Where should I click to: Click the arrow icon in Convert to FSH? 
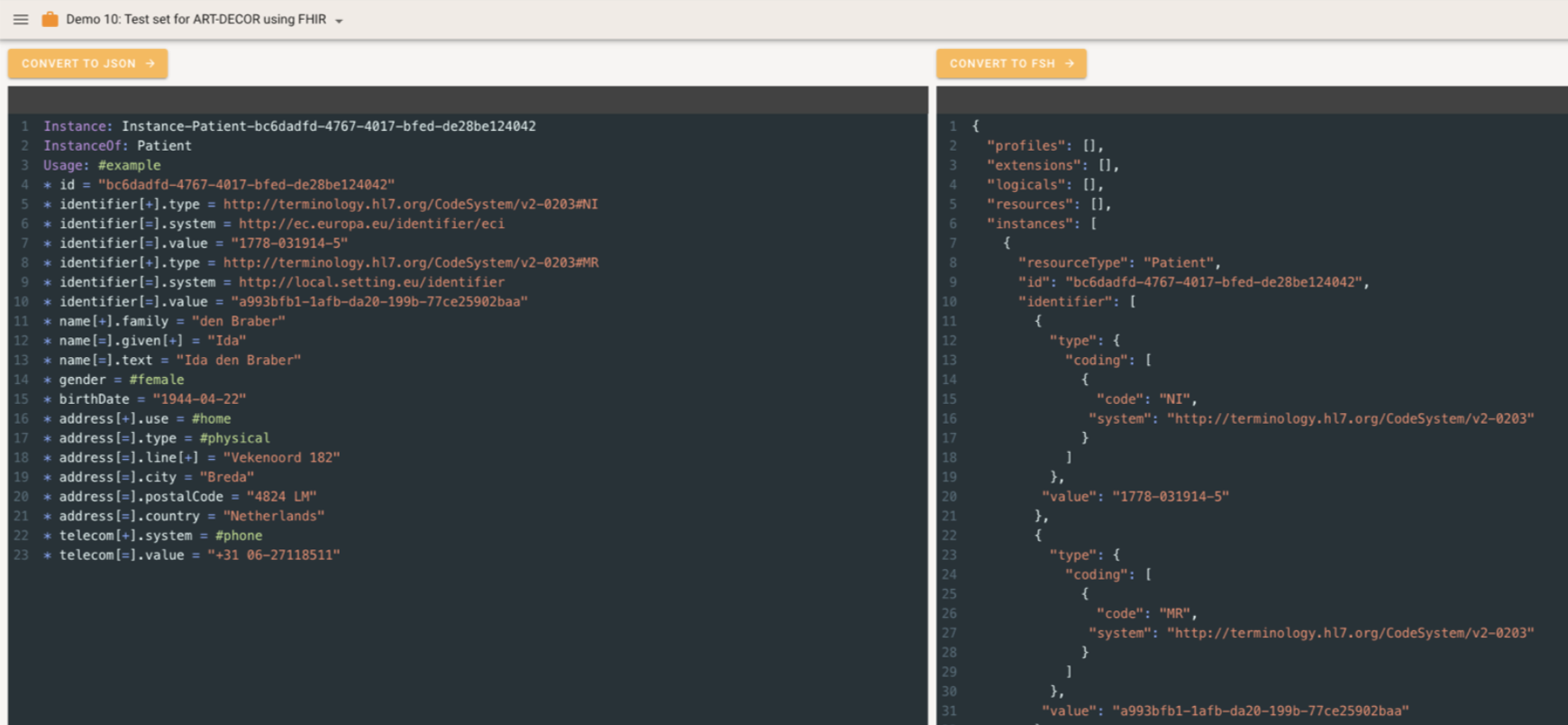[1070, 64]
